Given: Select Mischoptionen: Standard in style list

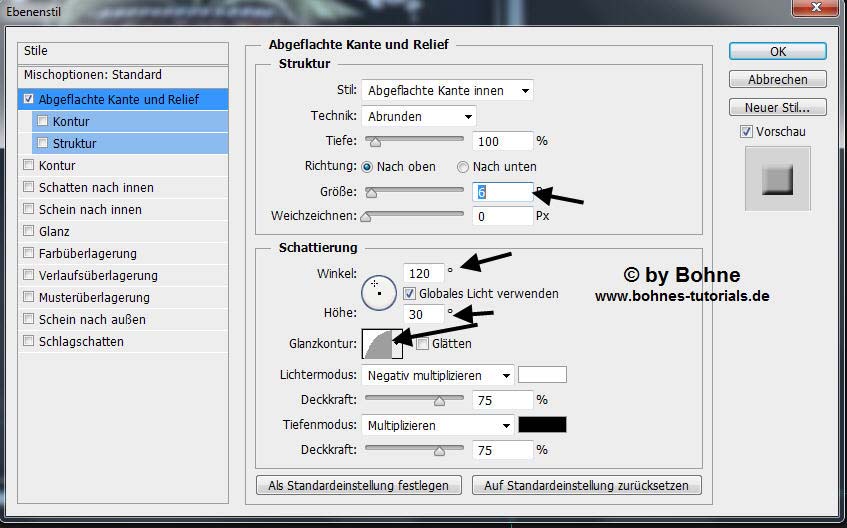Looking at the screenshot, I should click(93, 75).
